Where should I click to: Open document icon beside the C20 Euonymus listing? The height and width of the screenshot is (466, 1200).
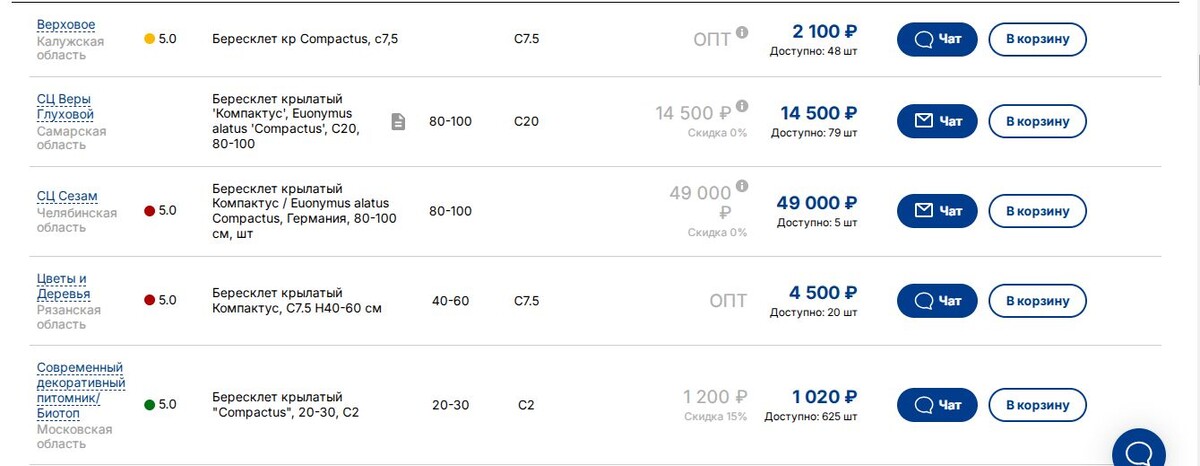398,122
